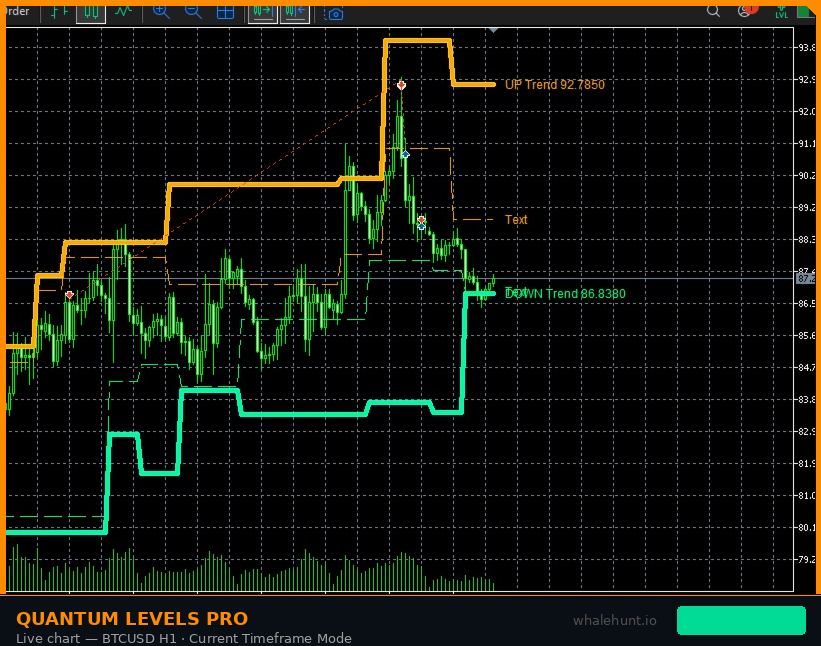Switch chart to bar chart mode
Viewport: 821px width, 646px height.
click(57, 12)
